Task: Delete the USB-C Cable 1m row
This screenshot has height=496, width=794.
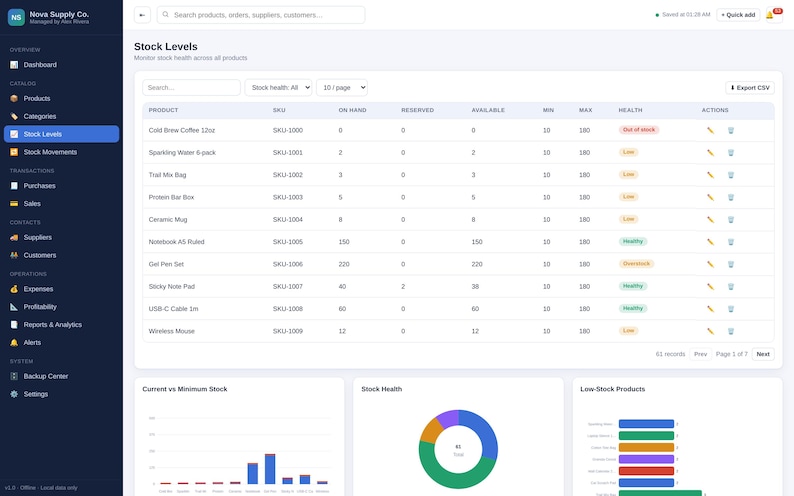Action: point(731,308)
